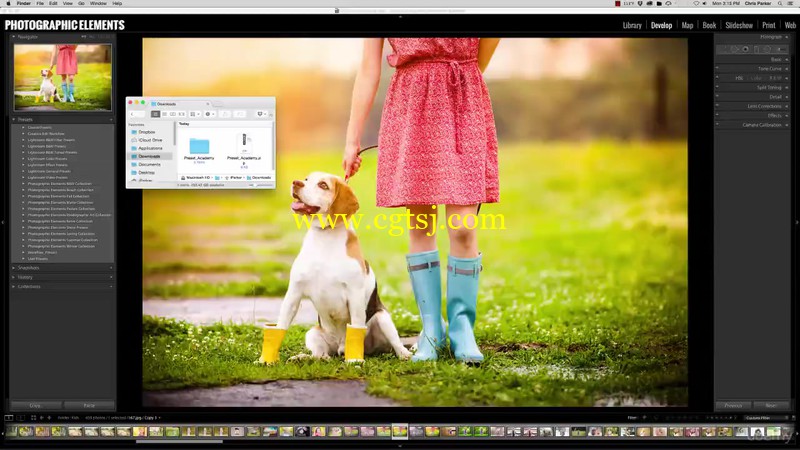Click the second window display icon in filmstrip bar
The height and width of the screenshot is (450, 800).
point(20,418)
